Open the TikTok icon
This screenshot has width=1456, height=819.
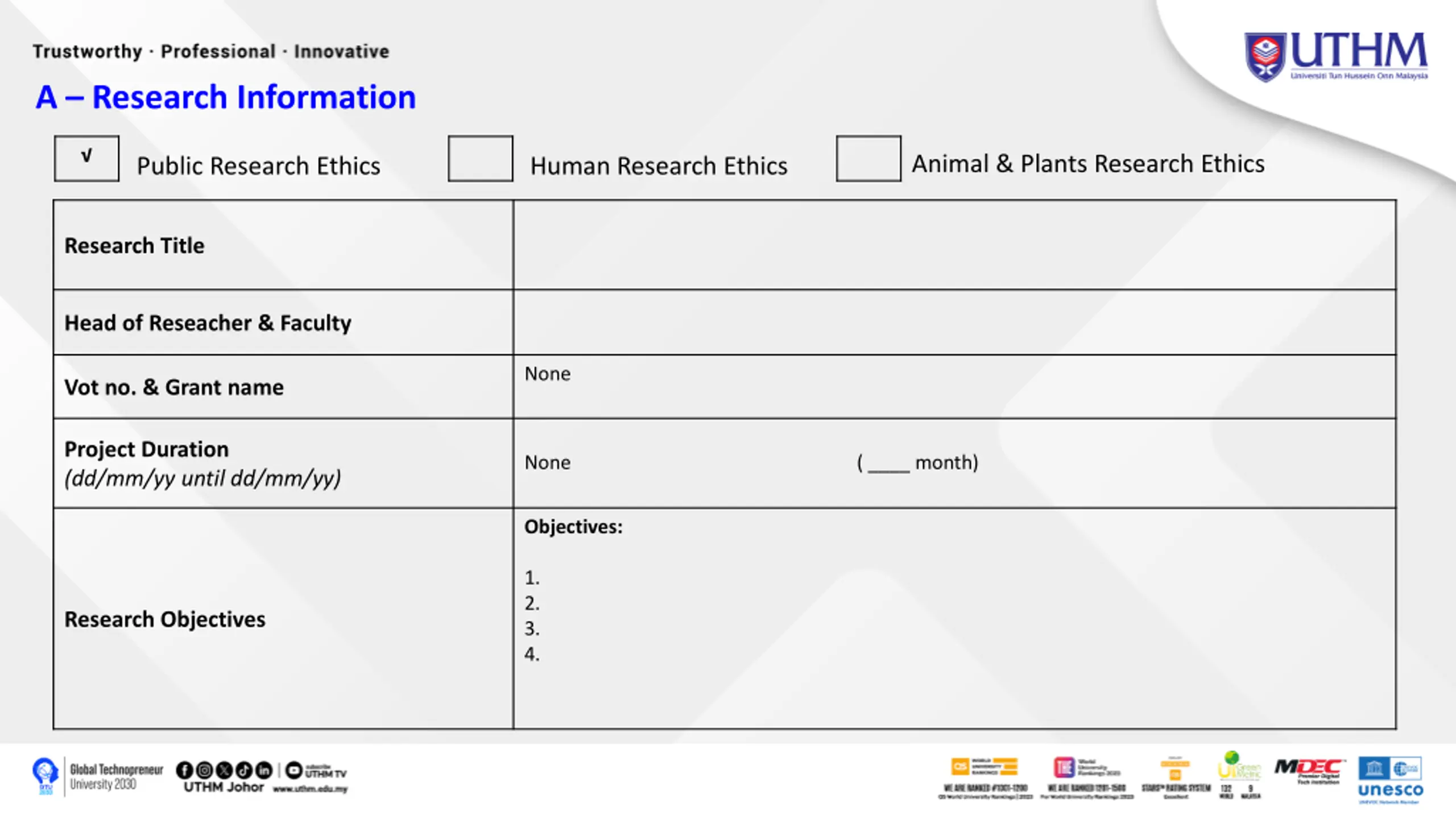pyautogui.click(x=244, y=770)
